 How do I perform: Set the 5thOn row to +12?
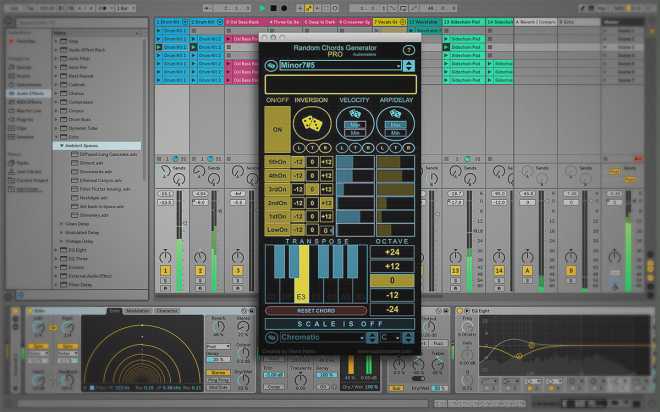[327, 162]
